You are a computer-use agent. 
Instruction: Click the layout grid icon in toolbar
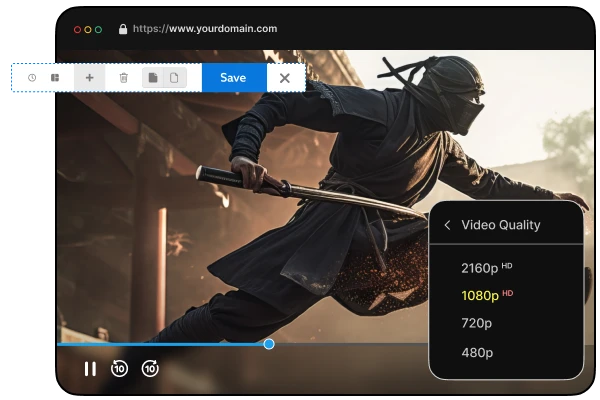coord(55,78)
